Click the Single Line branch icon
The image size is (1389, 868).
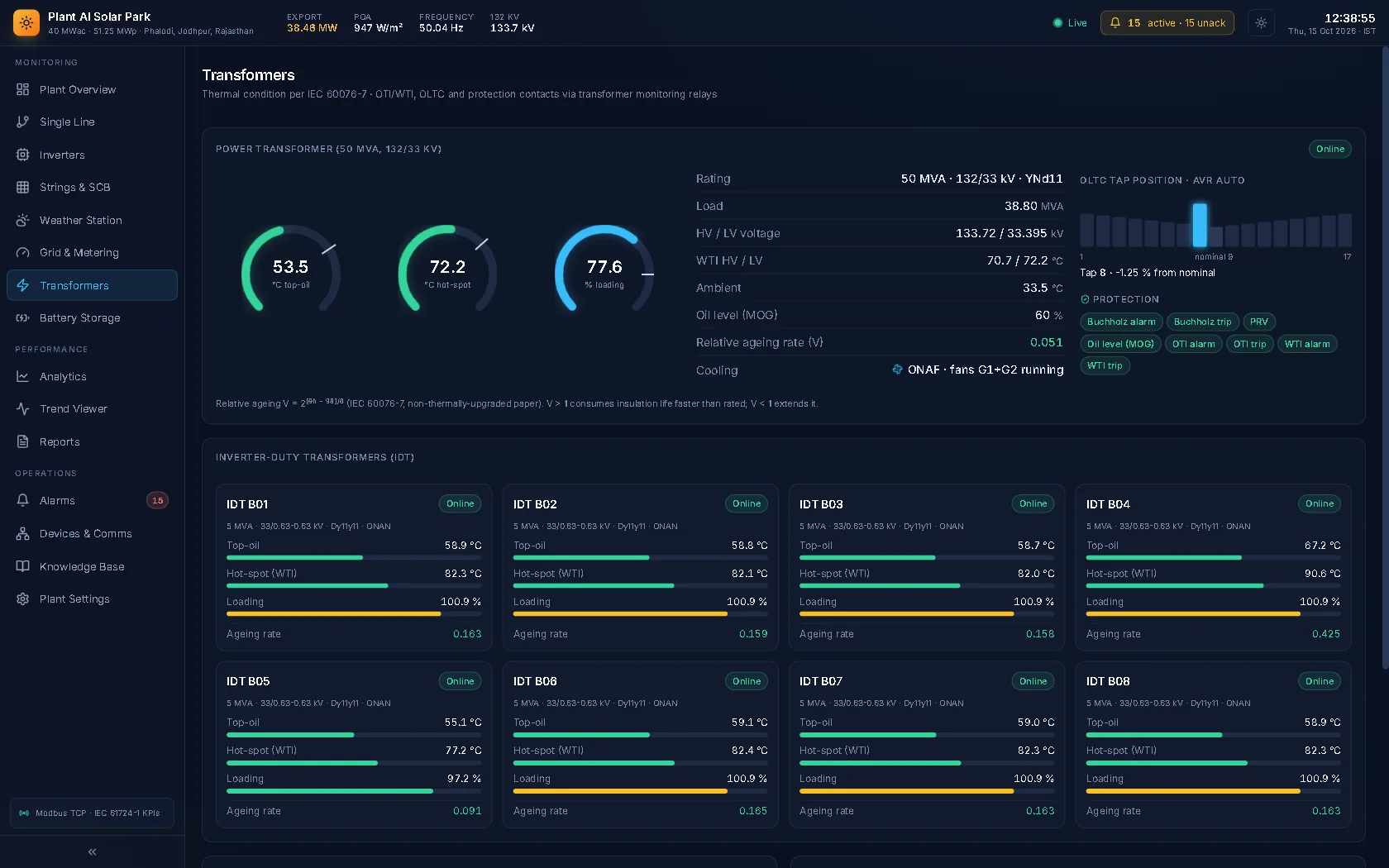click(x=22, y=122)
